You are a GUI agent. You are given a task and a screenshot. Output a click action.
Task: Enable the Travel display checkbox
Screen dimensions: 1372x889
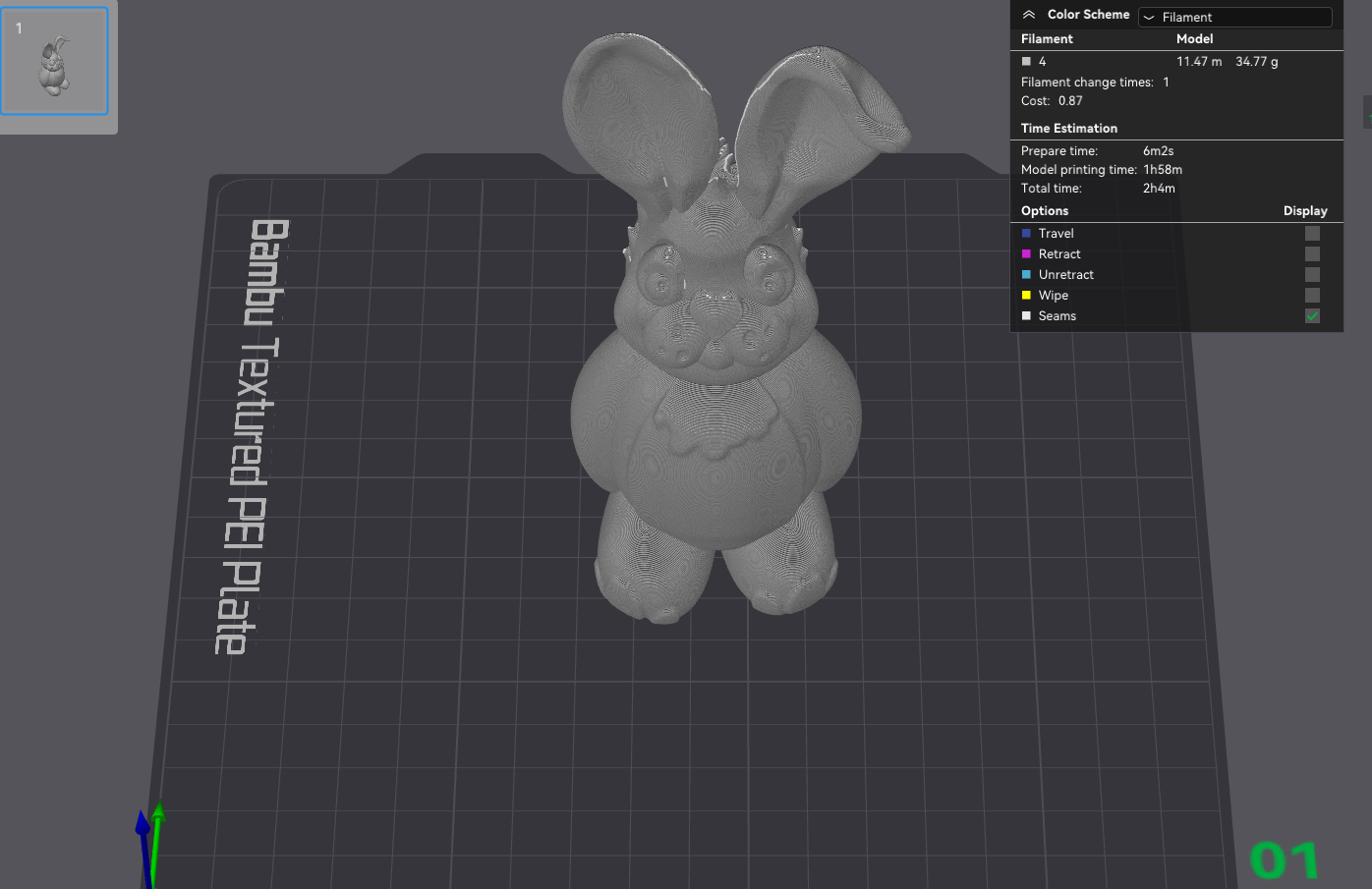pyautogui.click(x=1312, y=233)
